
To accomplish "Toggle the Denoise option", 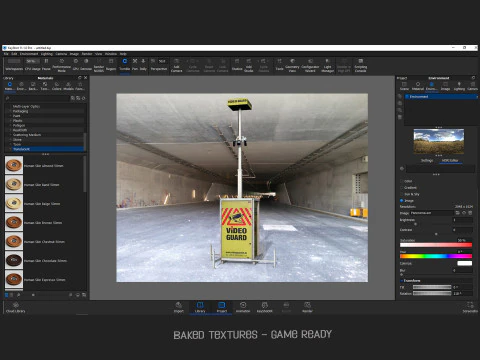I will (x=86, y=64).
